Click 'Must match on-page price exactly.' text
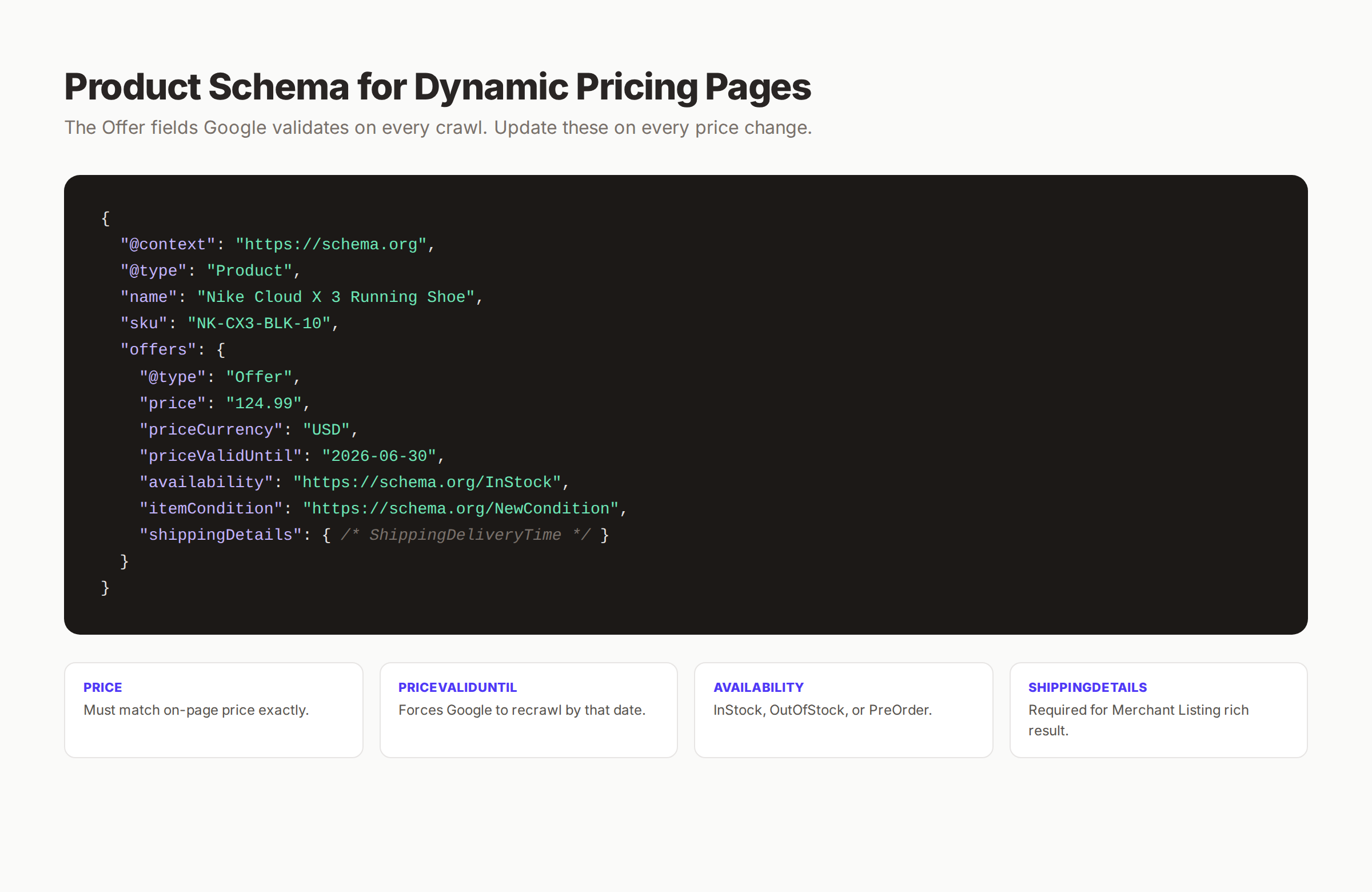 [x=196, y=710]
